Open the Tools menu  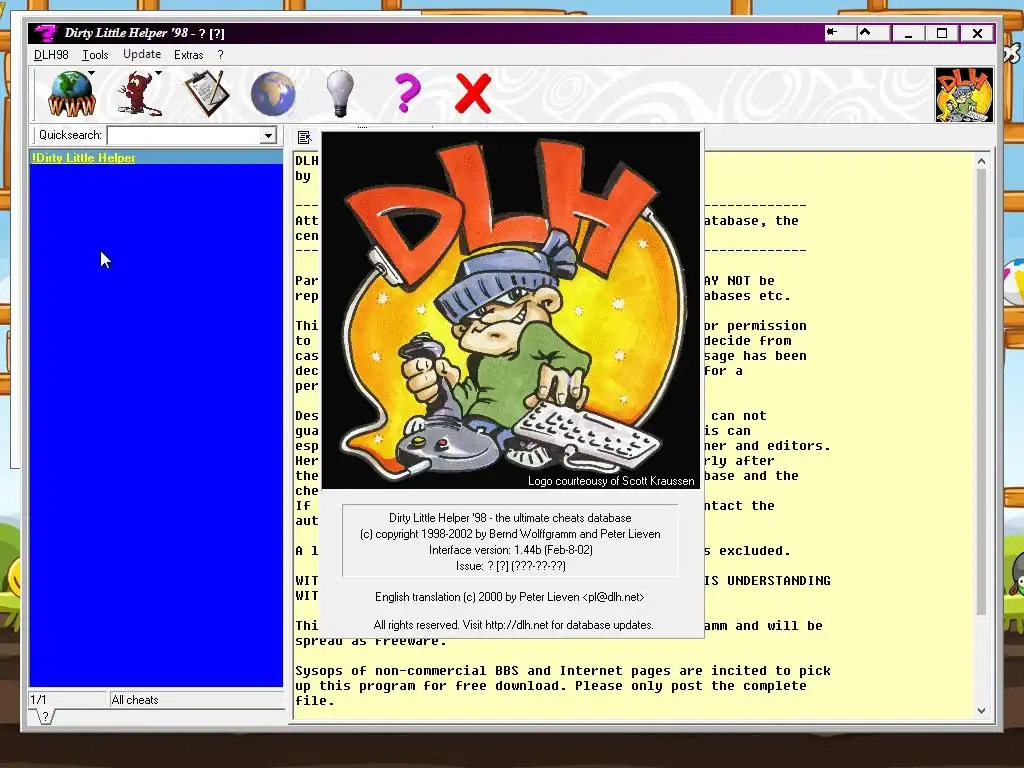95,55
